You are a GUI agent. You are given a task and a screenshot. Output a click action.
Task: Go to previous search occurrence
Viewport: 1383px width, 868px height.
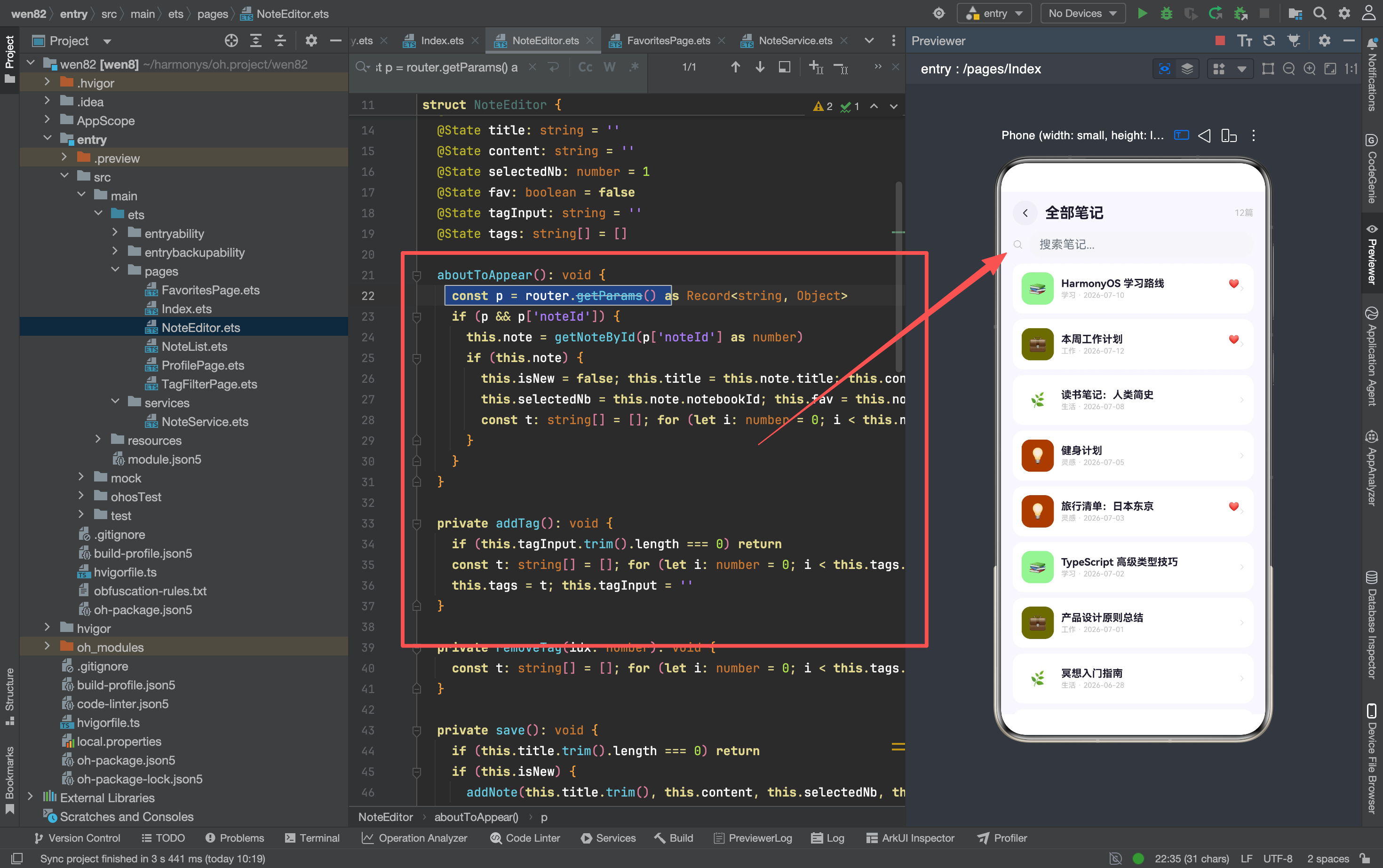pyautogui.click(x=735, y=67)
